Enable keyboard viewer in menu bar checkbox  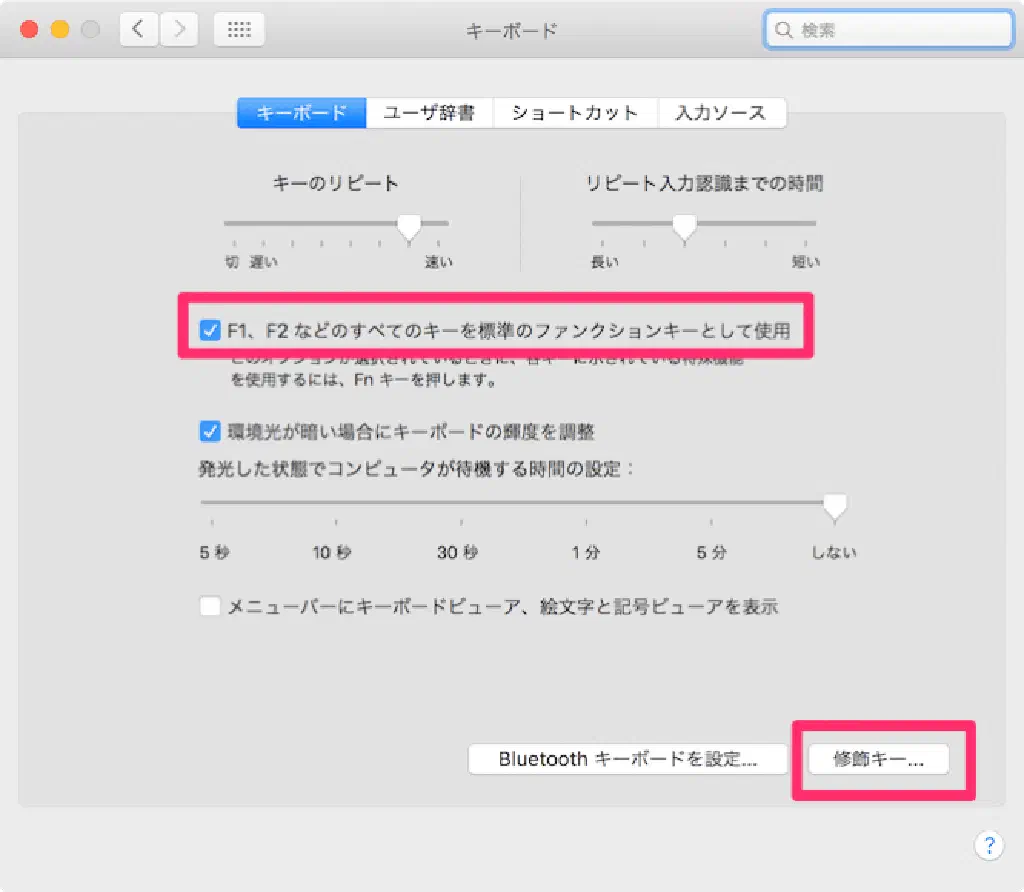[x=210, y=606]
